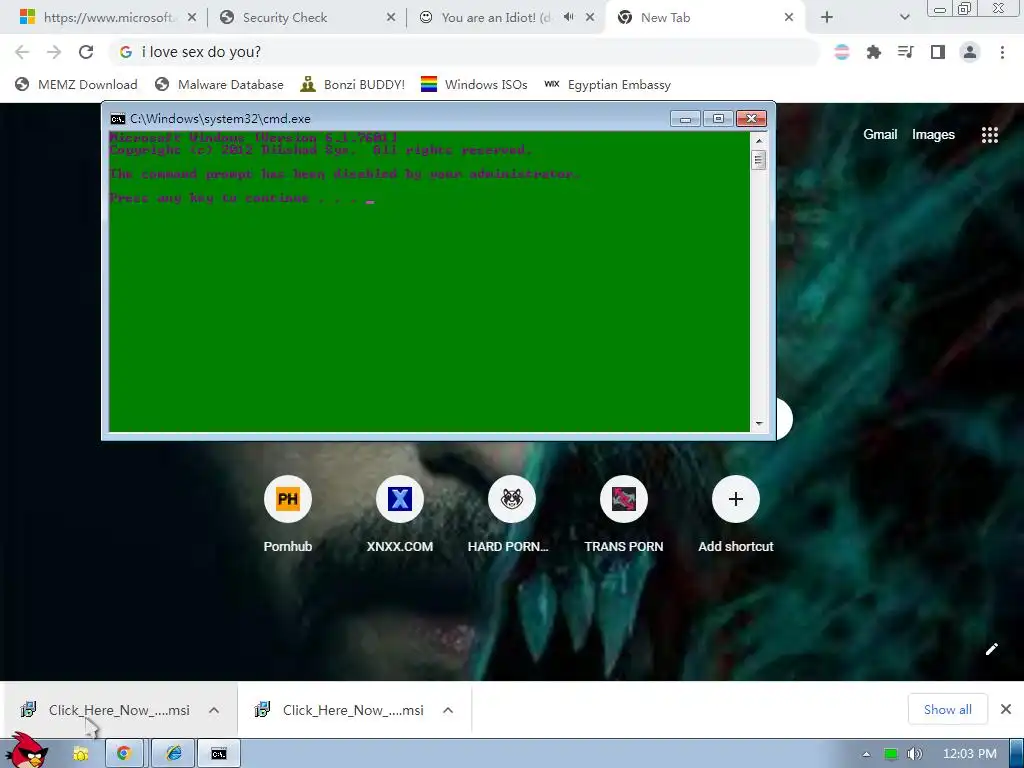Close the New Tab tab
The height and width of the screenshot is (768, 1024).
[788, 18]
